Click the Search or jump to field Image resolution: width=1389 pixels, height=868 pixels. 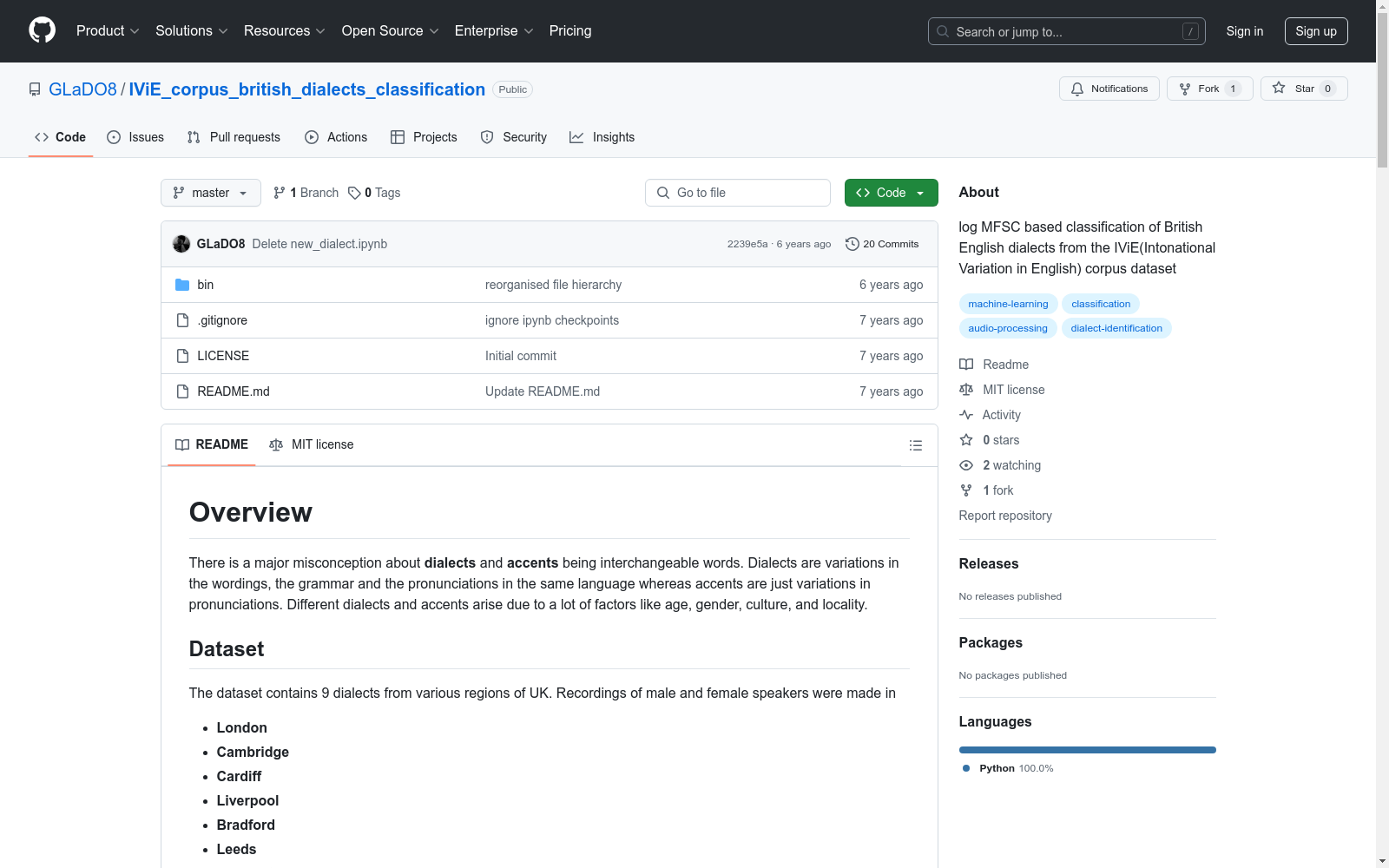point(1067,31)
